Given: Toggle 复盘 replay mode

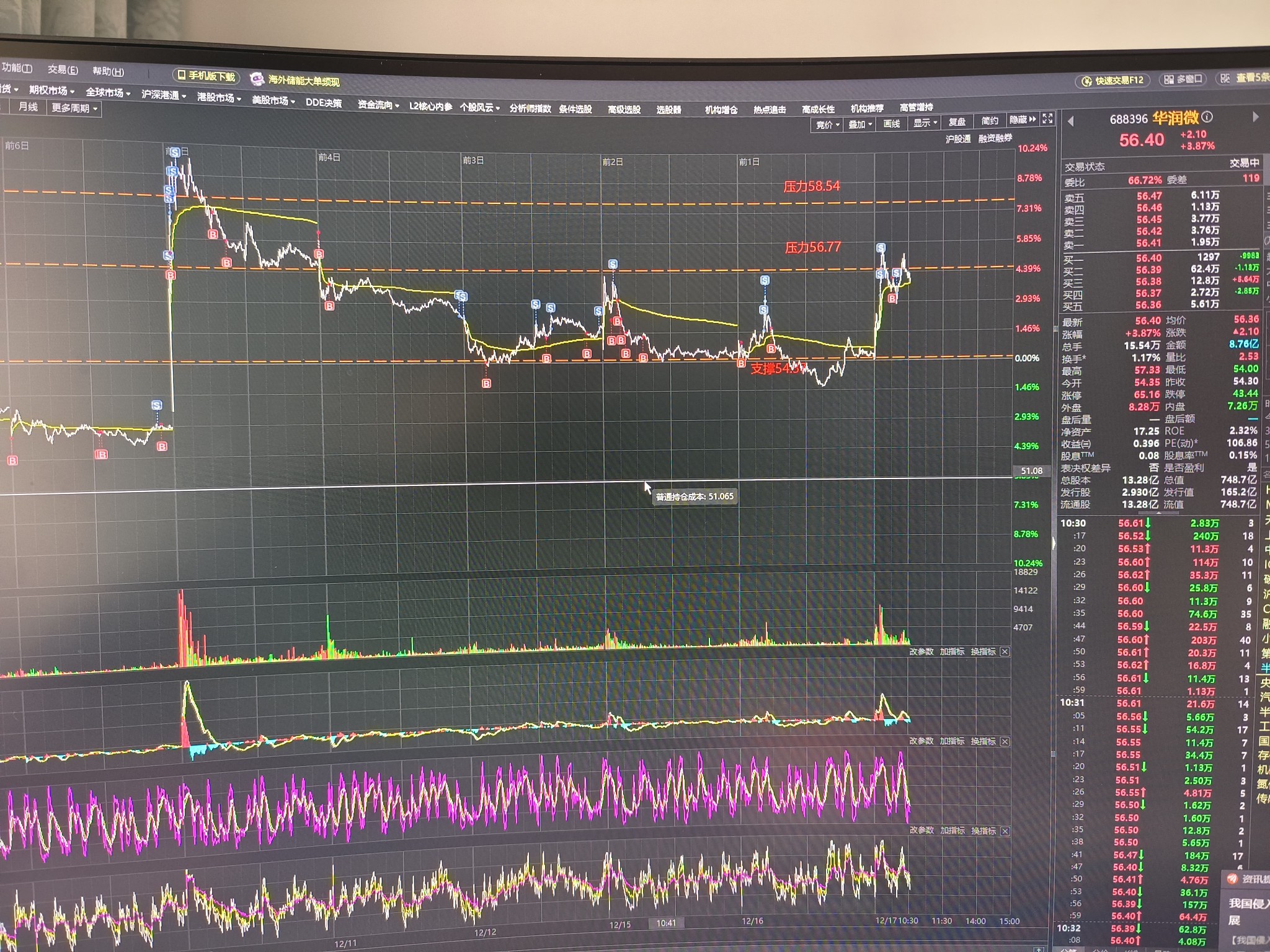Looking at the screenshot, I should click(x=957, y=122).
